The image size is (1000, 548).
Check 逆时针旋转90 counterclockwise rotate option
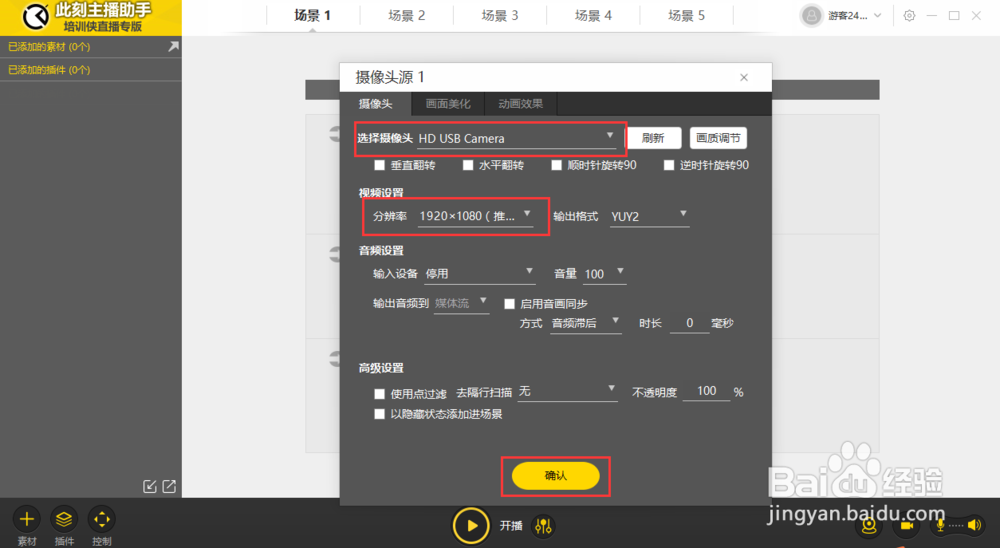pyautogui.click(x=669, y=165)
